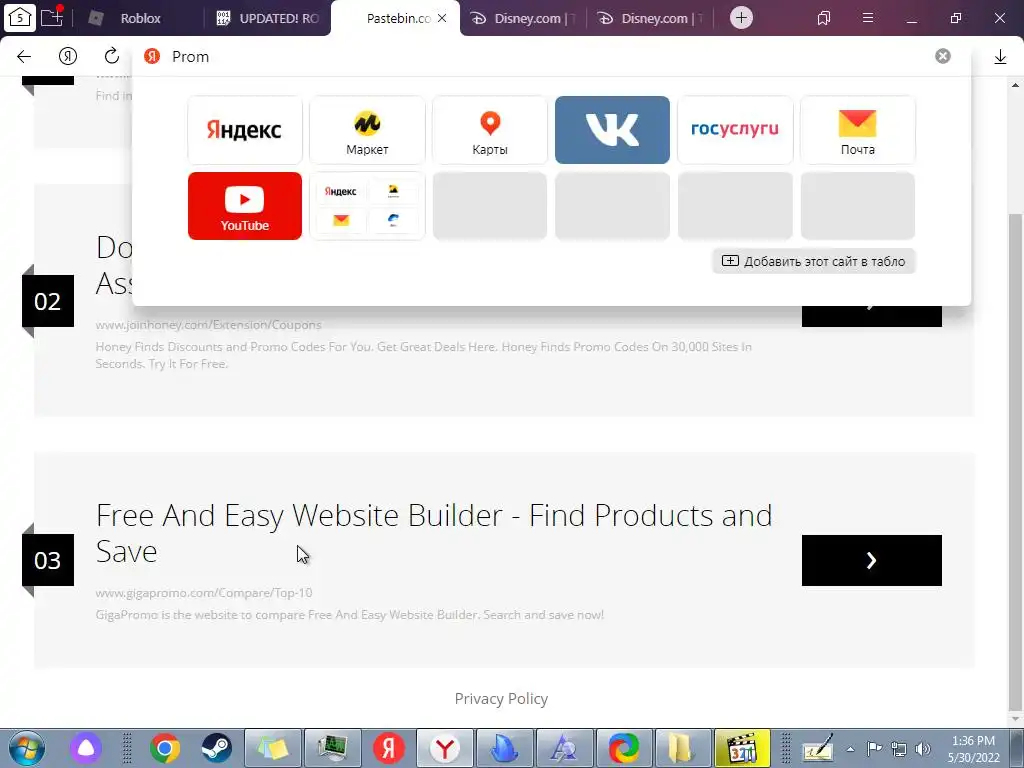Click arrow button for result 03
Viewport: 1024px width, 768px height.
point(872,560)
